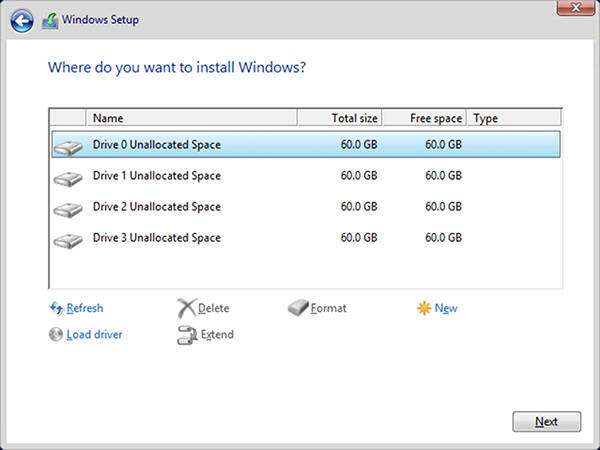Click Drive 1 total size 60.0 GB

359,176
